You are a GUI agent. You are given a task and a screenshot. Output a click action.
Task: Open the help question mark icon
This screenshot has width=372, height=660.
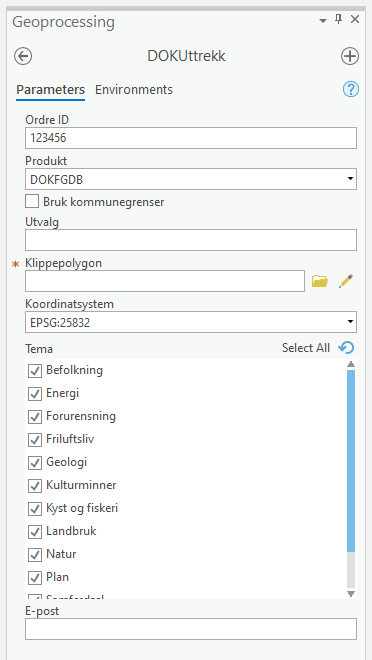coord(351,89)
